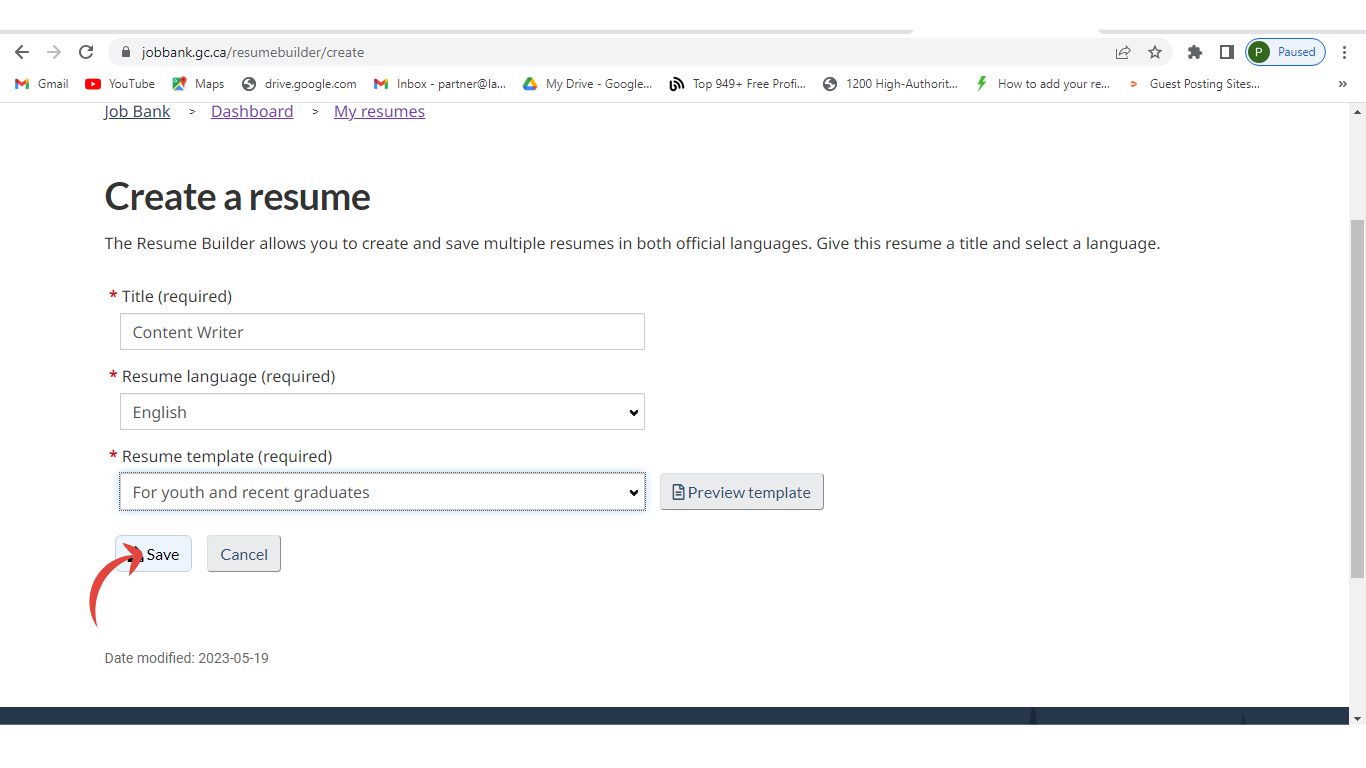Click the vertical page scrollbar

[1357, 400]
